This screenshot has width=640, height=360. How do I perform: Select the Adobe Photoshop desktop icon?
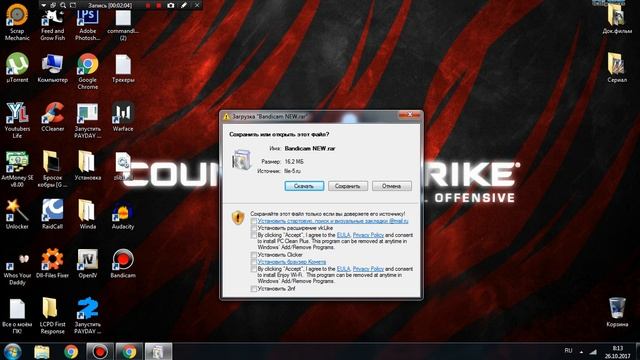pos(87,24)
